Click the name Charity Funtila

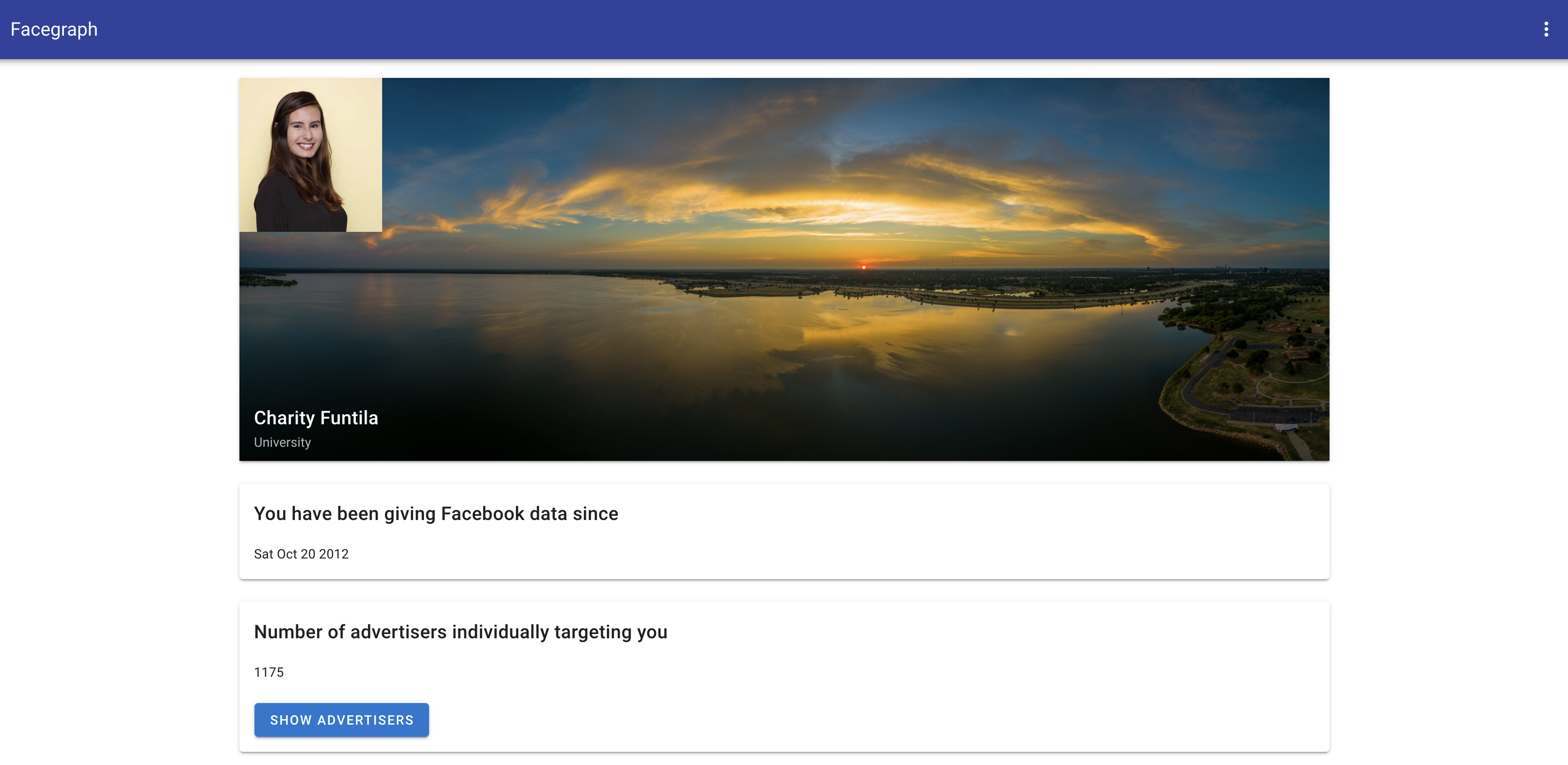pyautogui.click(x=316, y=418)
